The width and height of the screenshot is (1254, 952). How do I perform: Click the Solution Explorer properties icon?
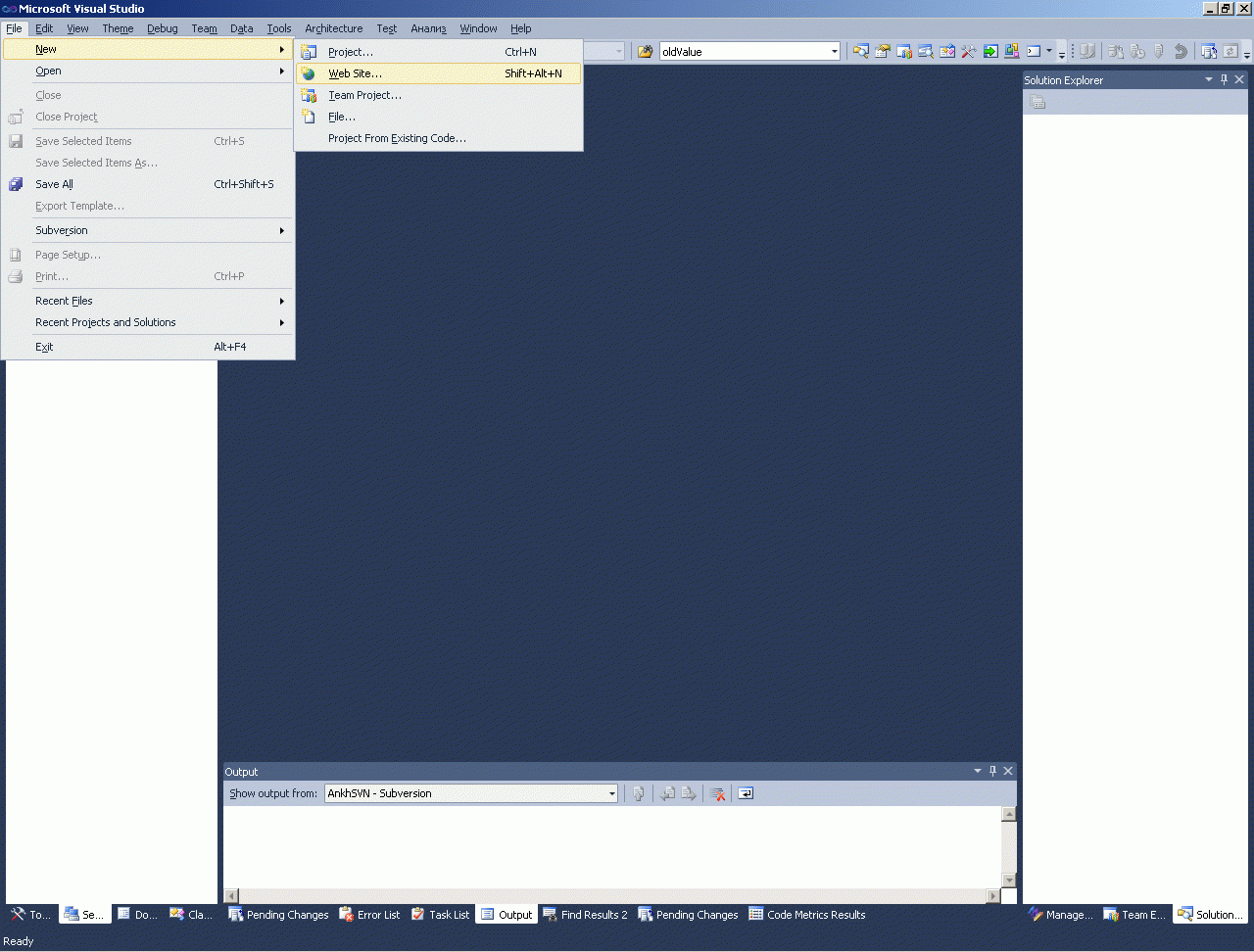point(1038,103)
